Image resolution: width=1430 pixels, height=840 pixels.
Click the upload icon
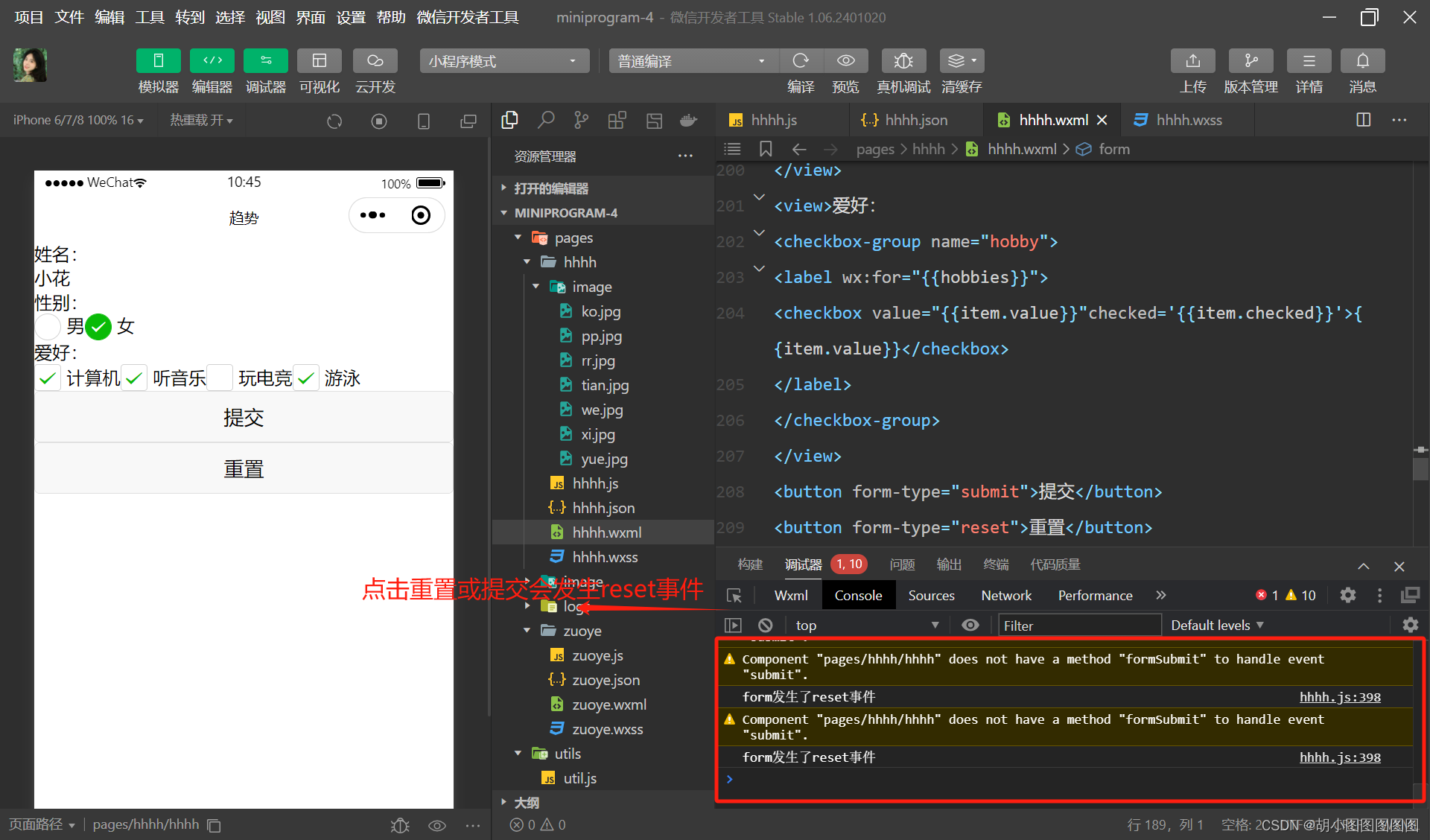pos(1192,61)
